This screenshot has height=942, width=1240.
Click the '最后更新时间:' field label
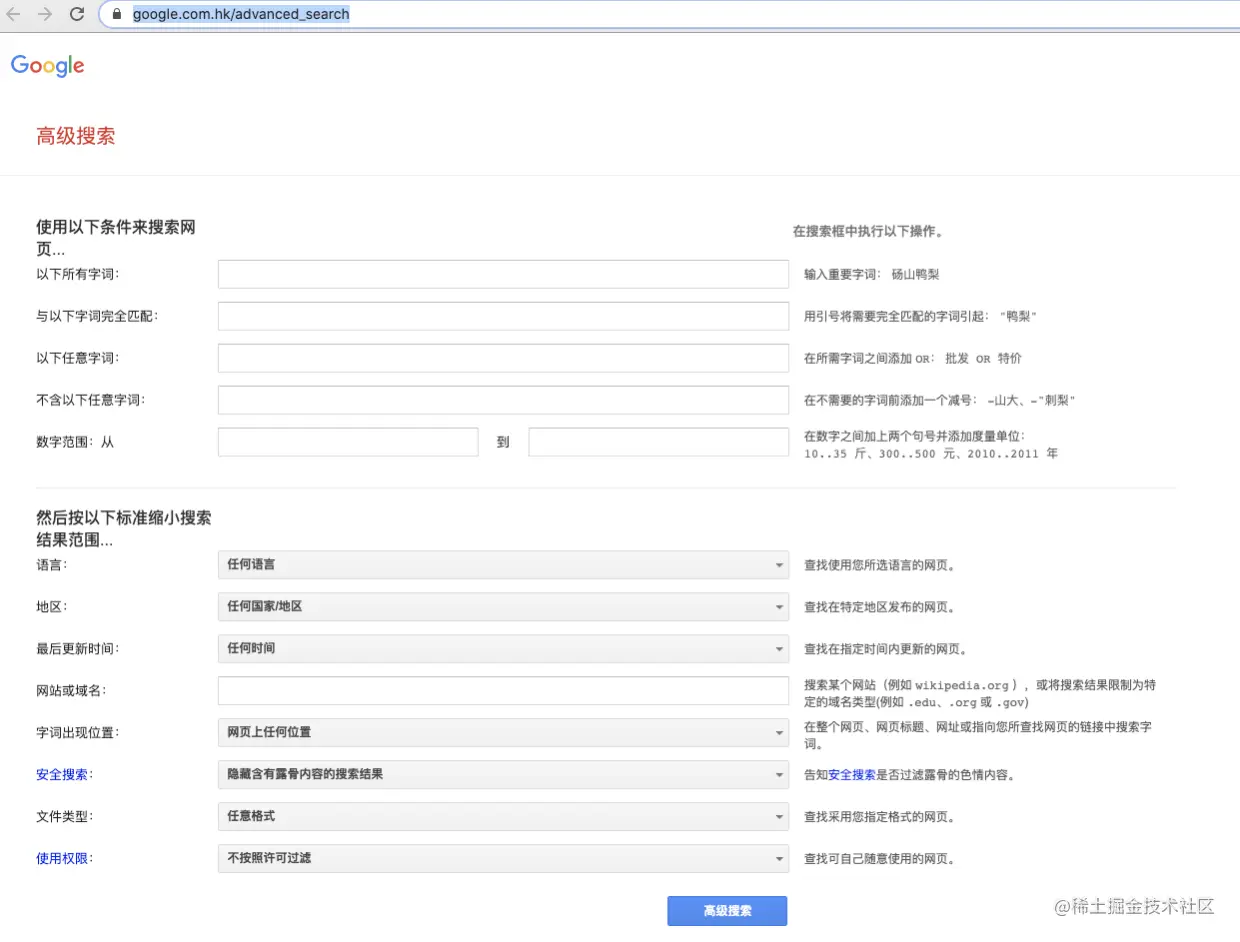click(x=76, y=648)
